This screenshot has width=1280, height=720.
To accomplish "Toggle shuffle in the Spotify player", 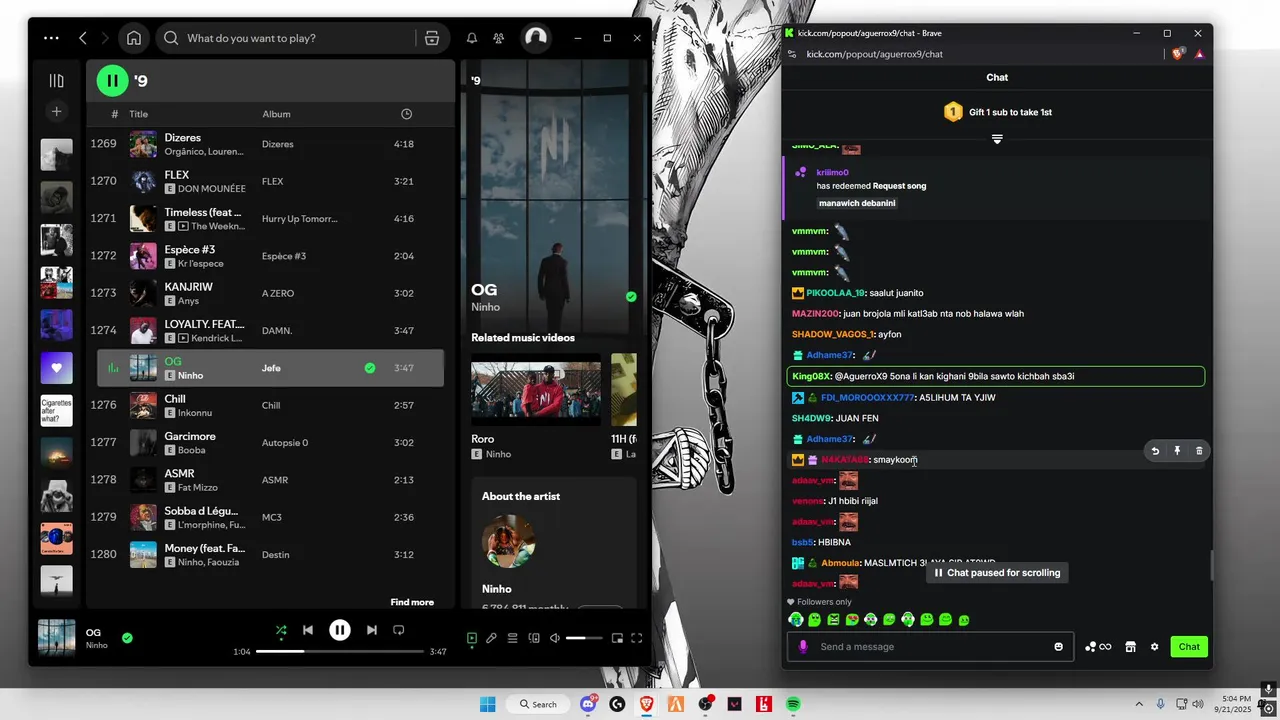I will [x=281, y=630].
